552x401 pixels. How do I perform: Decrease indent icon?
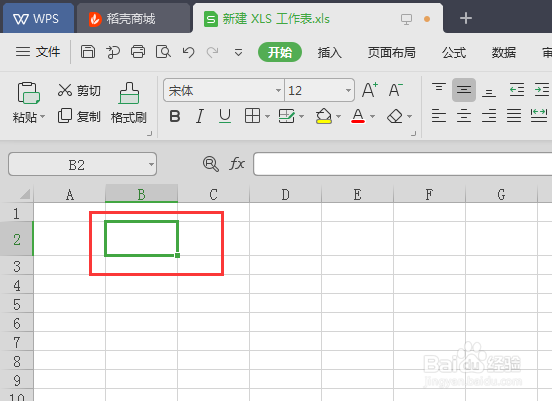pyautogui.click(x=517, y=90)
